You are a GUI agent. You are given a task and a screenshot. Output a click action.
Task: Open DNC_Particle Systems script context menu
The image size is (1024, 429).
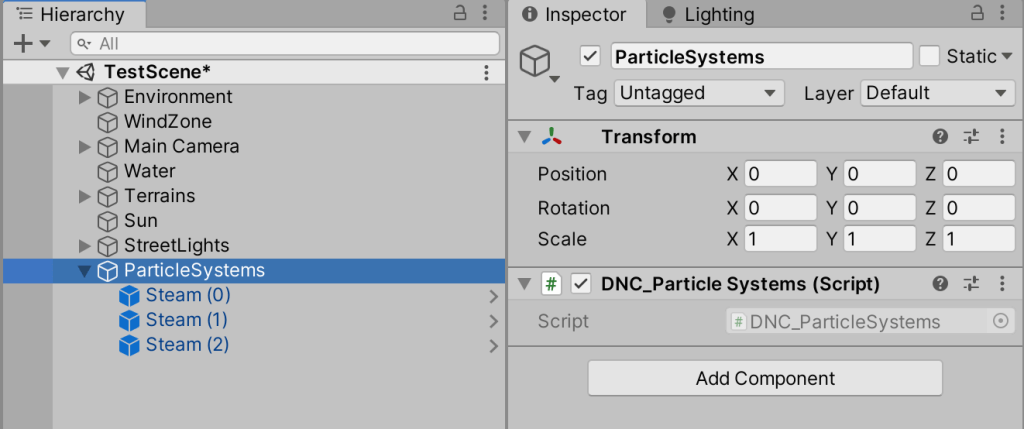click(1002, 284)
